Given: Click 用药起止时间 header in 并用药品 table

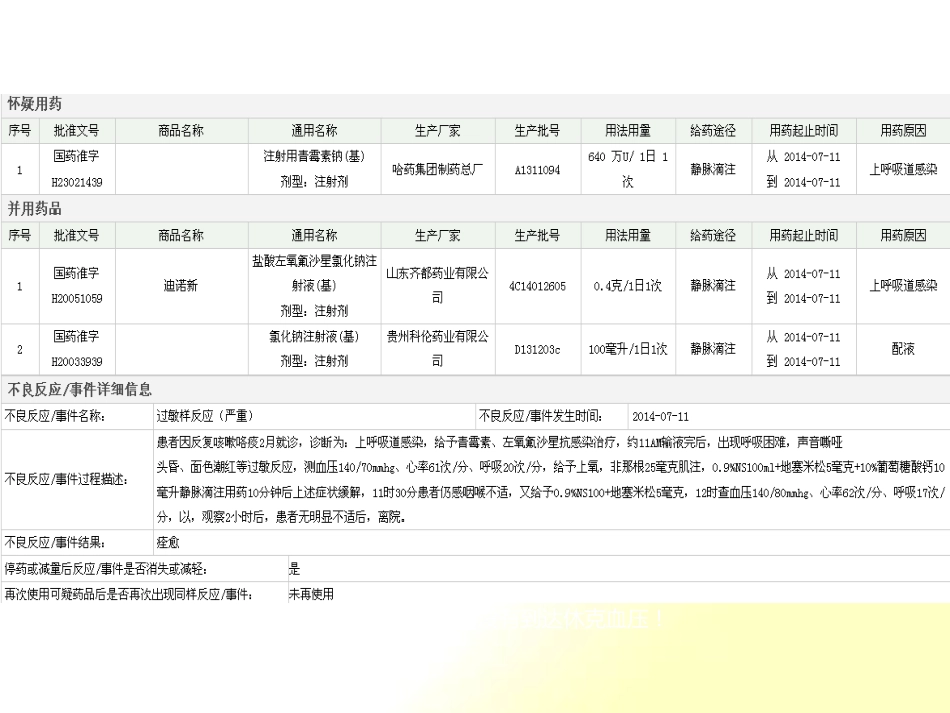Looking at the screenshot, I should (804, 236).
